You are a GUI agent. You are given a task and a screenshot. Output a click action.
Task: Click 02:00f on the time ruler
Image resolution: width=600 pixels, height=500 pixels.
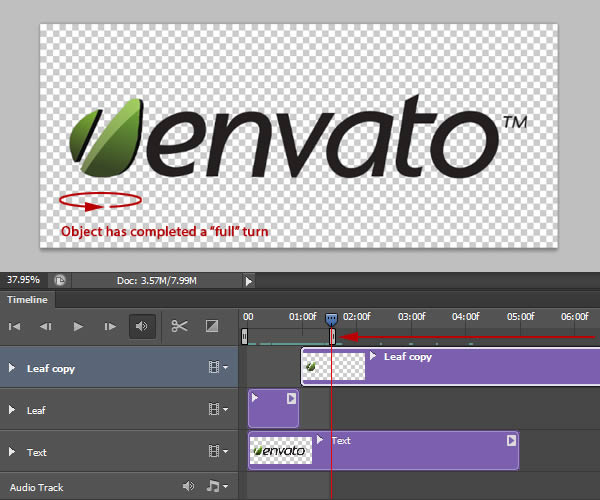(x=357, y=317)
